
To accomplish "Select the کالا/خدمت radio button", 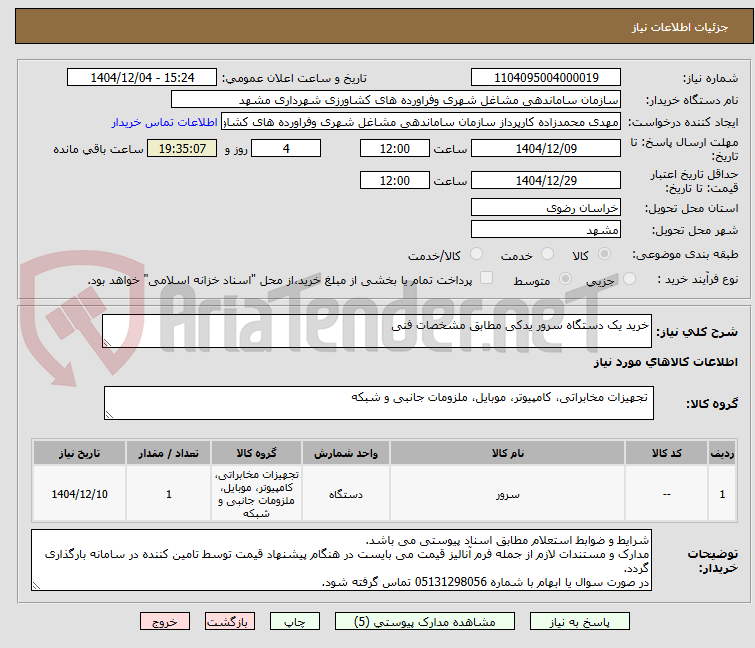I will [476, 254].
